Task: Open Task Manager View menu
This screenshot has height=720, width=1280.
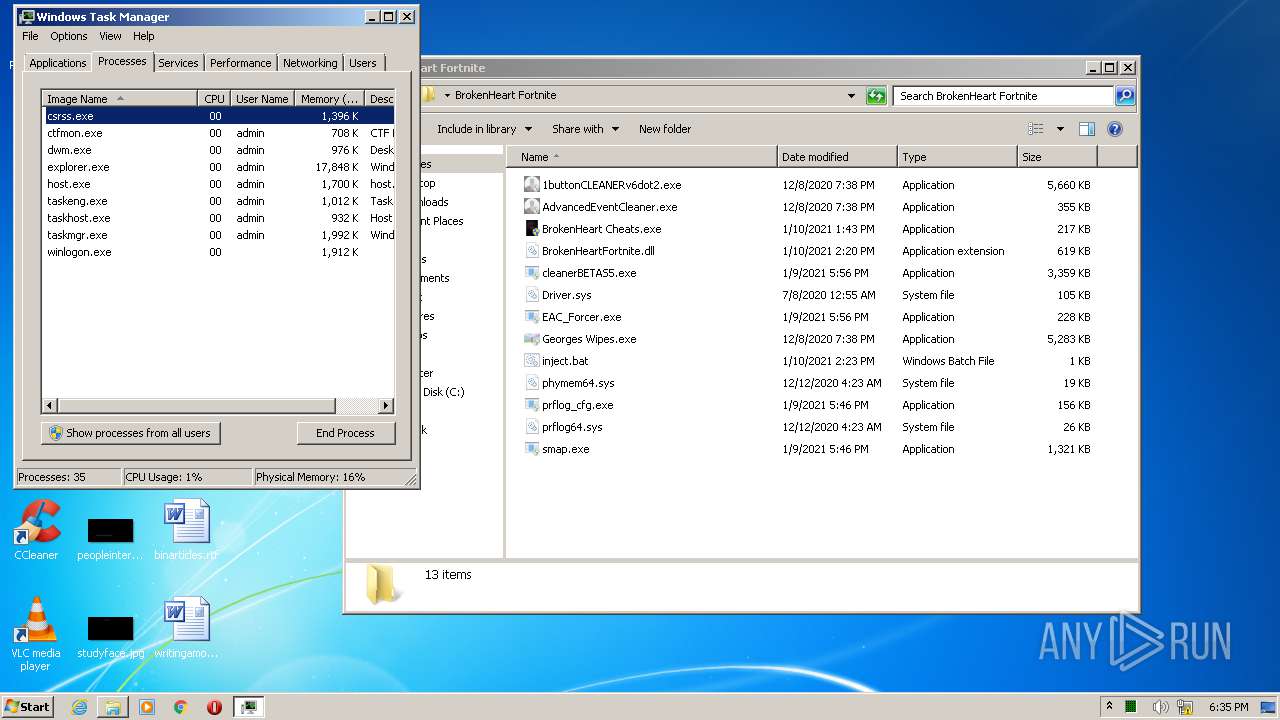Action: click(x=110, y=36)
